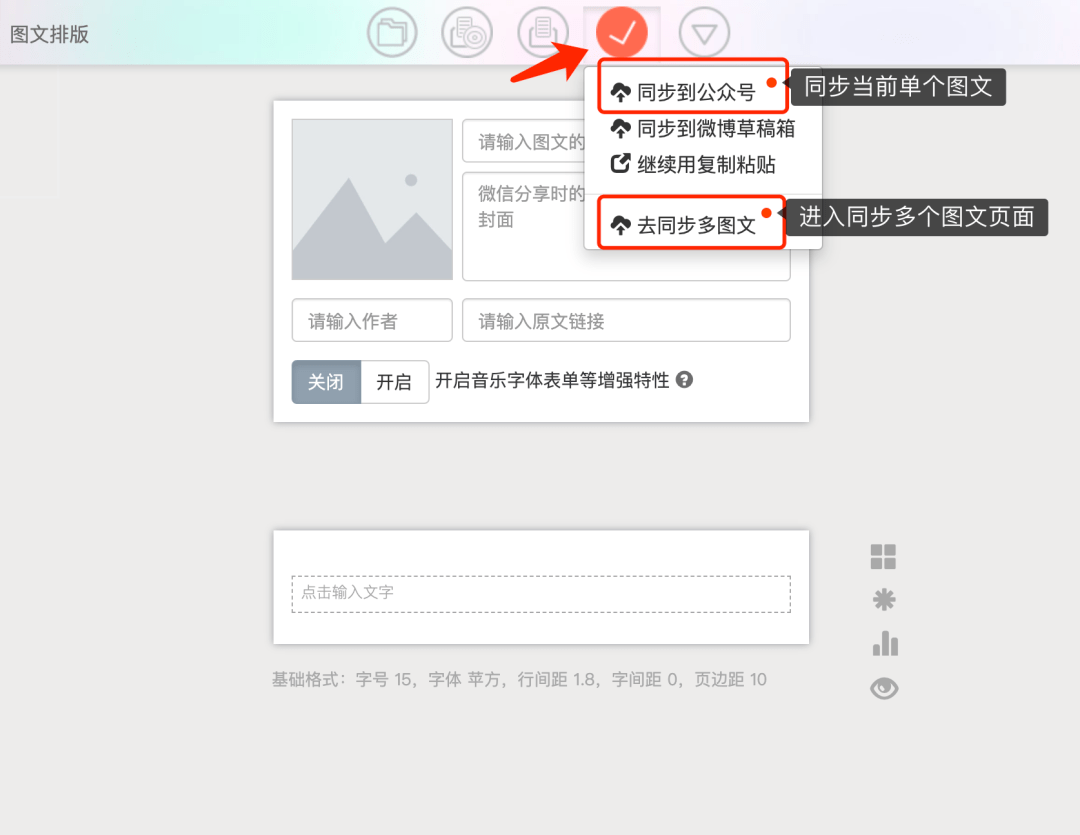Select 同步到微博草稿箱 menu item
Screen dimensions: 1080x835
[703, 128]
